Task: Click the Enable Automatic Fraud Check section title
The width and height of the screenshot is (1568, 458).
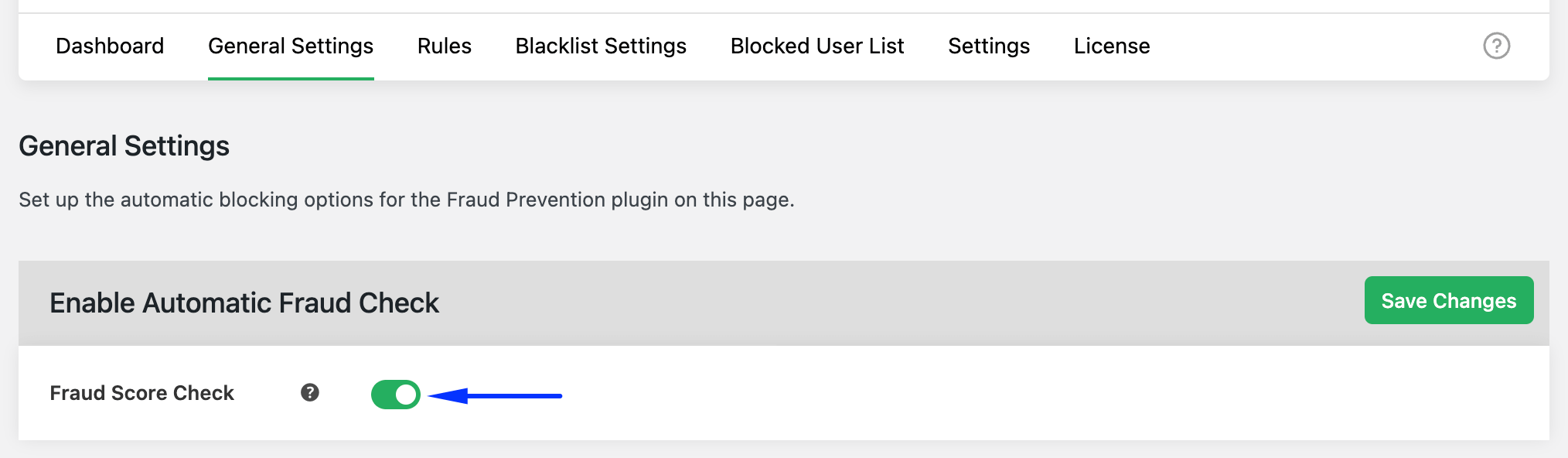Action: pyautogui.click(x=244, y=302)
